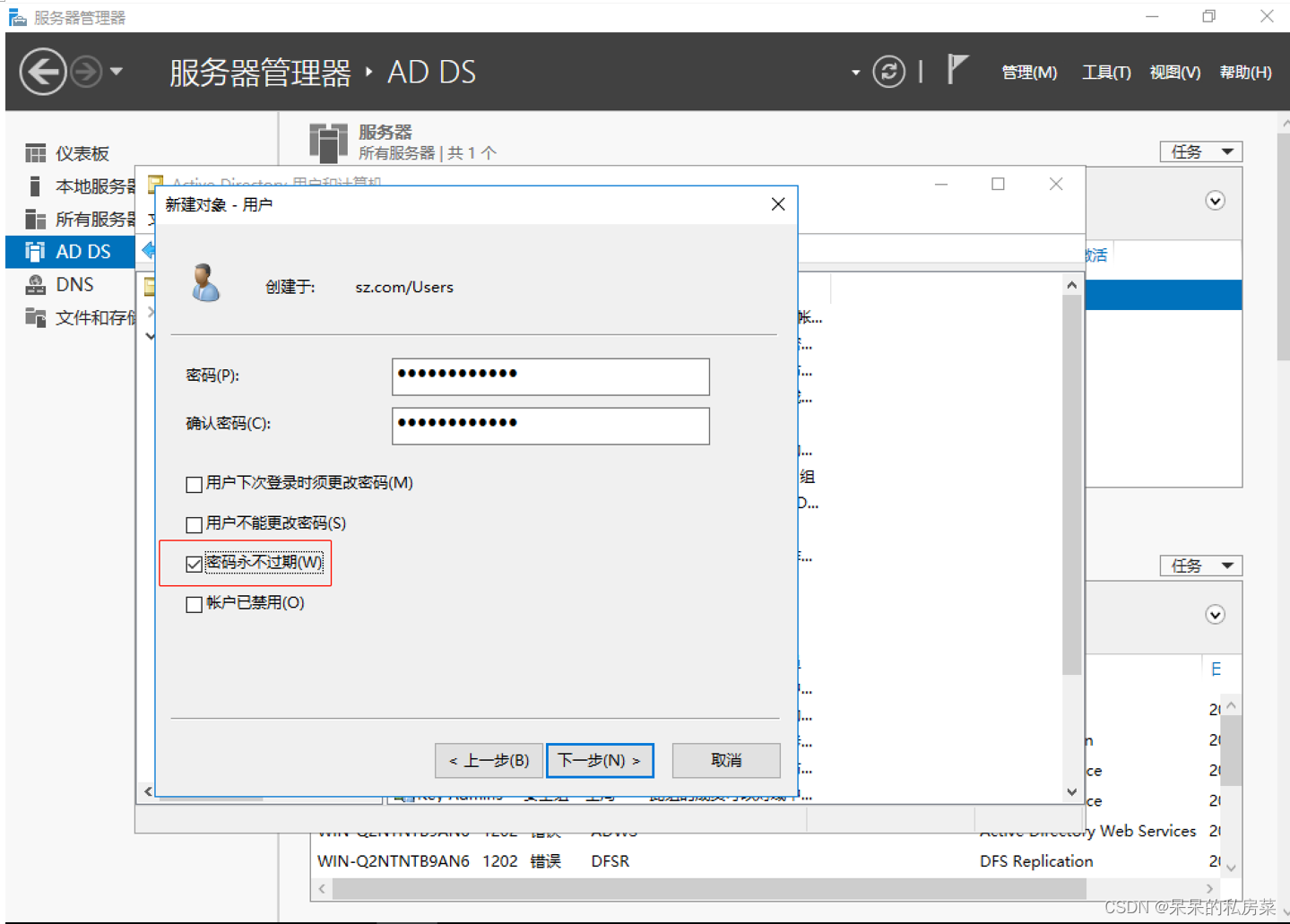The width and height of the screenshot is (1290, 924).
Task: Restore down the Server Manager window
Action: 1208,16
